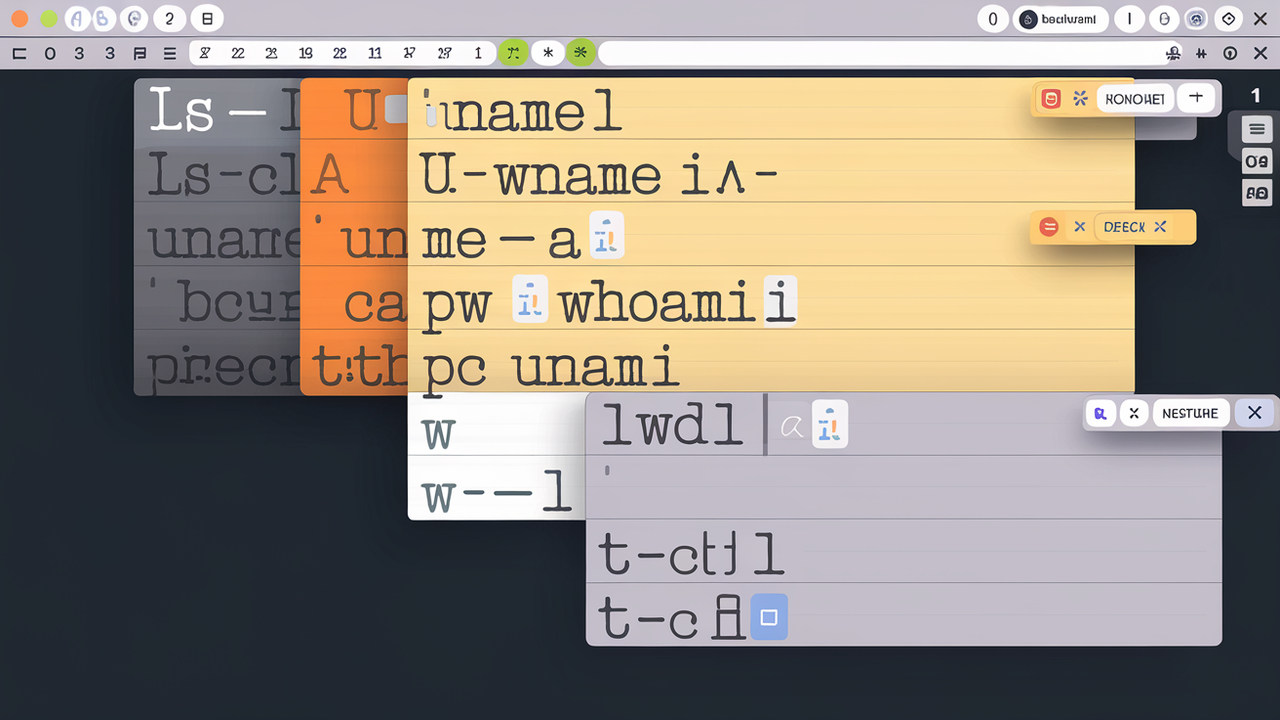Click the 'B' circle button in title bar
This screenshot has height=720, width=1280.
[105, 18]
